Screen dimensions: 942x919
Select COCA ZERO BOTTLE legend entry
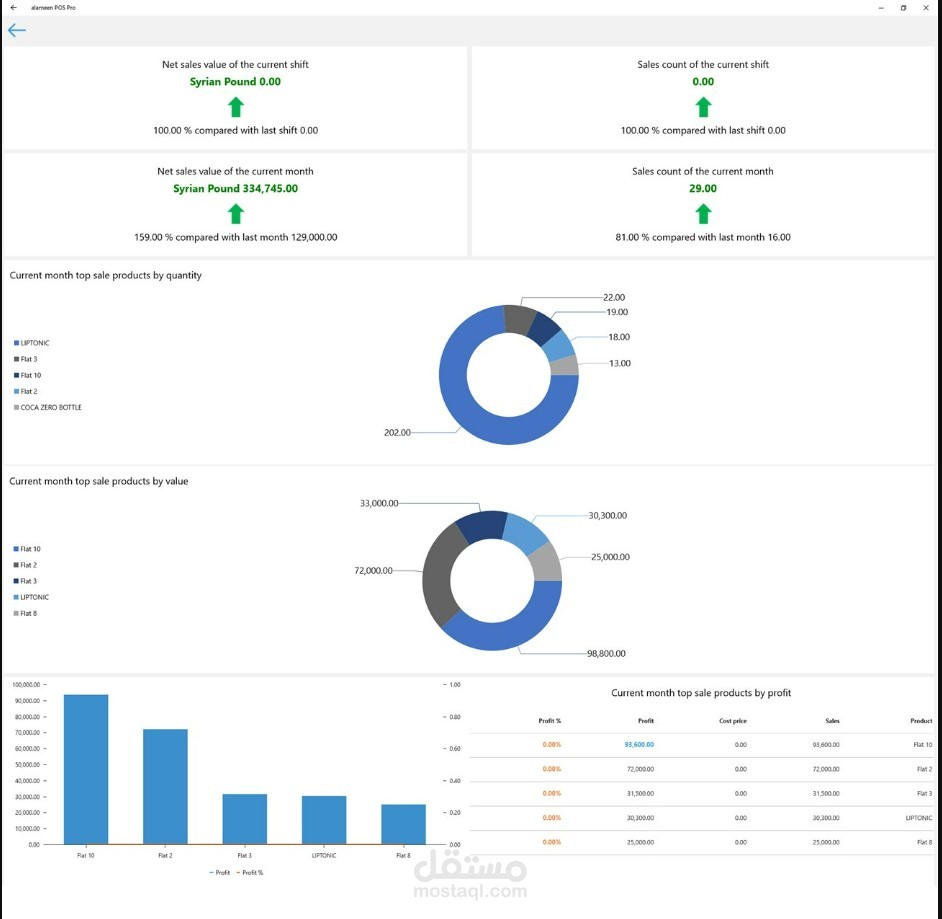tap(47, 407)
